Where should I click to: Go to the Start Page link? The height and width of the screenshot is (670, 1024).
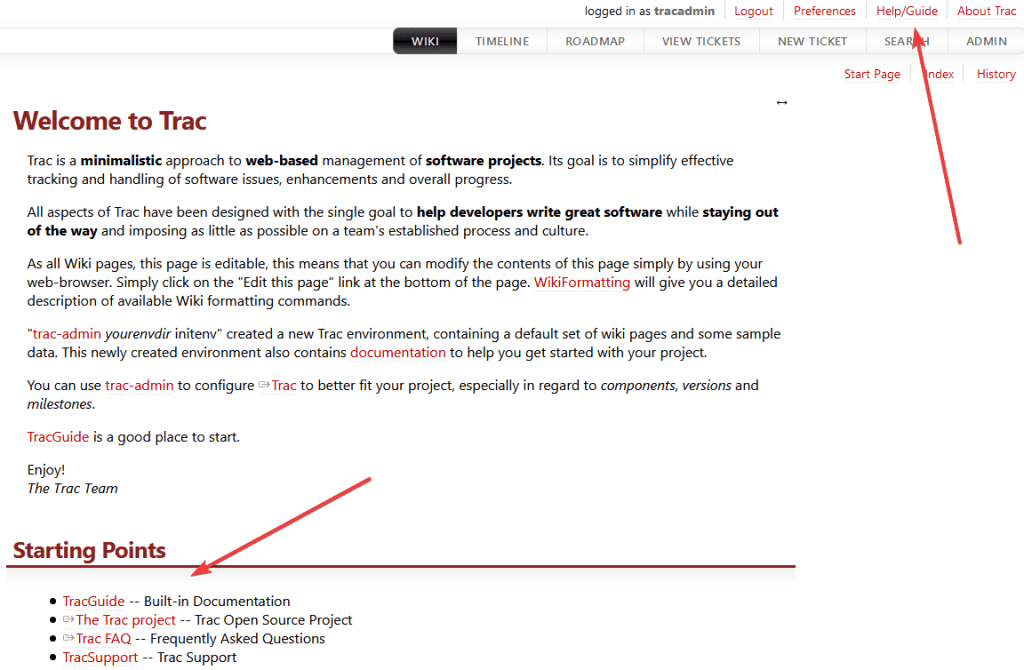(872, 74)
